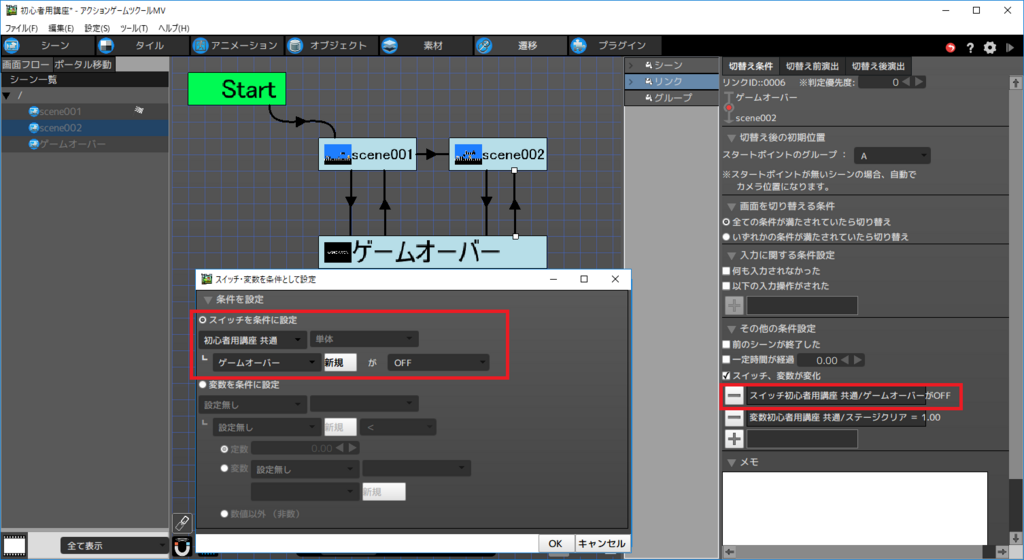Viewport: 1024px width, 560px height.
Task: Click the filmstrip icon at bottom left
Action: pos(14,545)
